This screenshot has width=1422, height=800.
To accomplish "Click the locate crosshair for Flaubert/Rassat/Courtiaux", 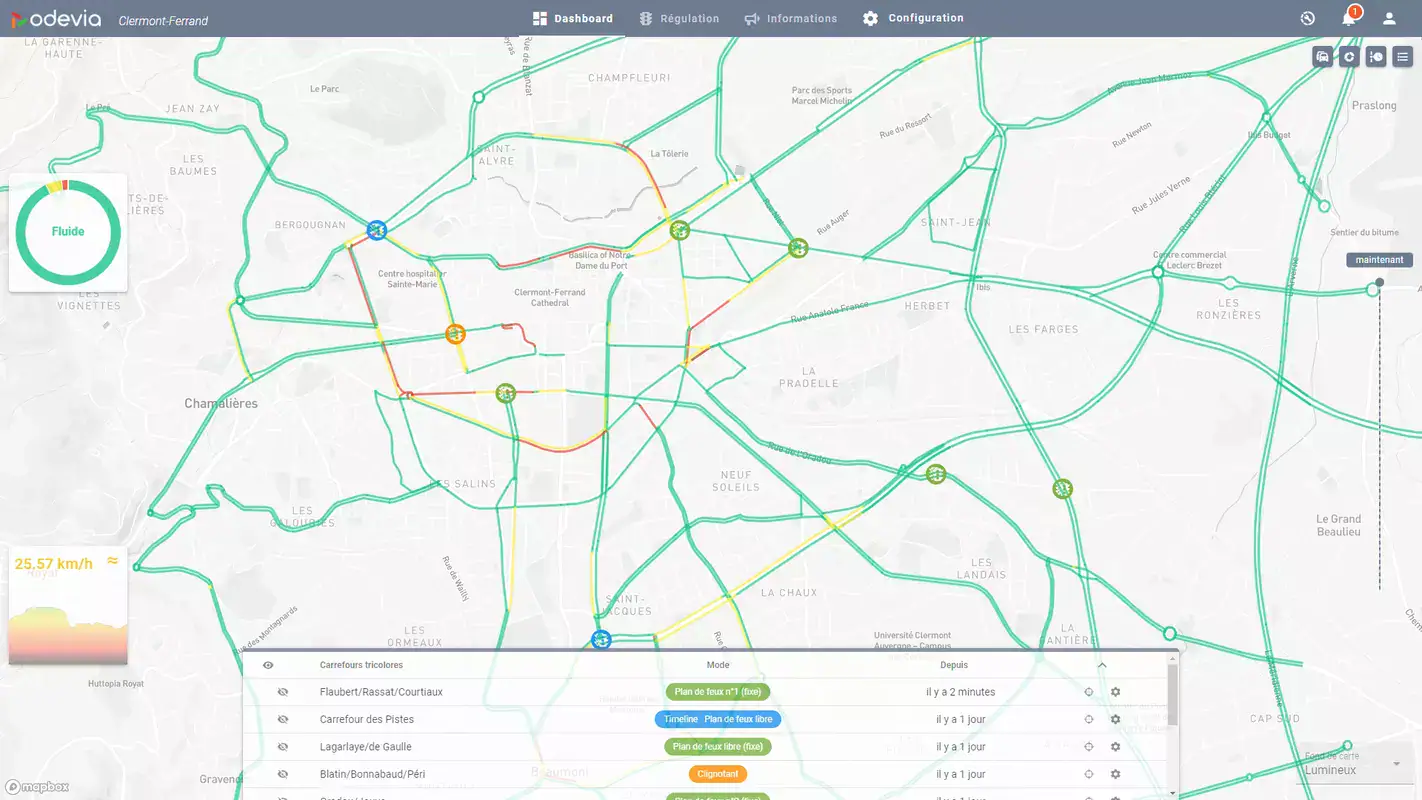I will [x=1088, y=691].
